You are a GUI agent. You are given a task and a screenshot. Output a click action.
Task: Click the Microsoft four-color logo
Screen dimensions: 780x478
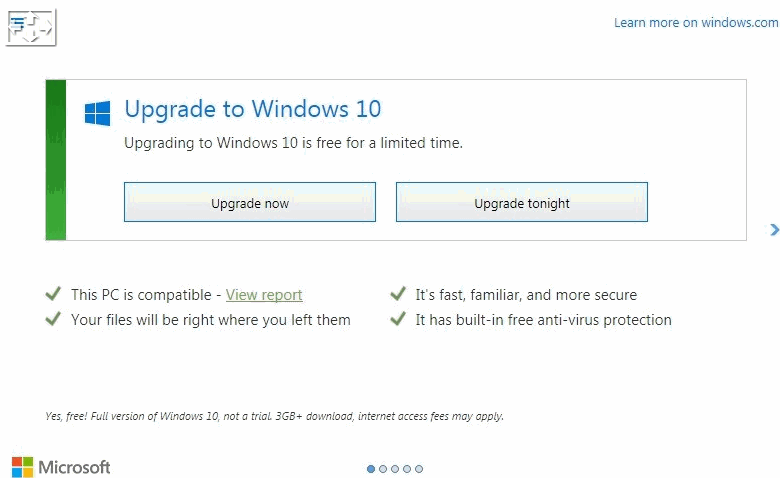pos(22,467)
